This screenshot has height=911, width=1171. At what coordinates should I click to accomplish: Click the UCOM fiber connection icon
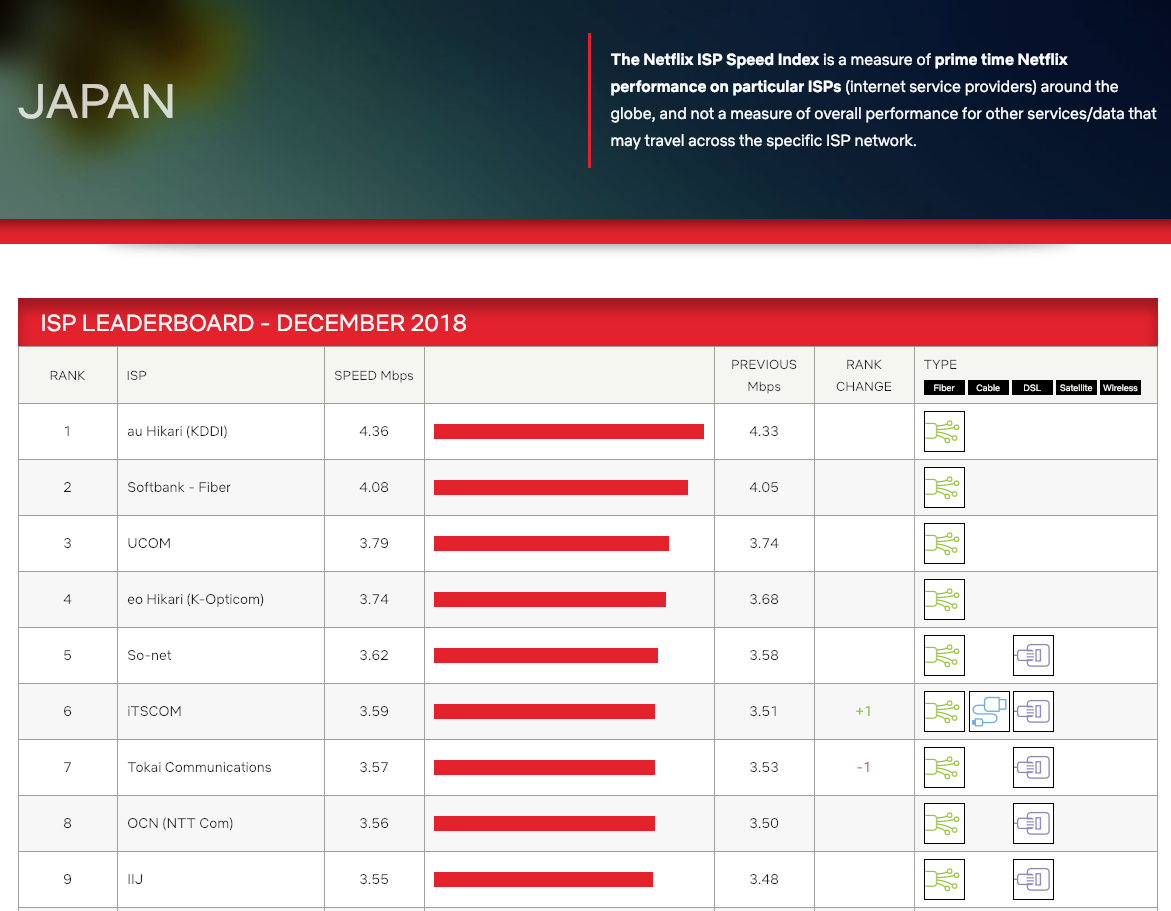pyautogui.click(x=944, y=544)
